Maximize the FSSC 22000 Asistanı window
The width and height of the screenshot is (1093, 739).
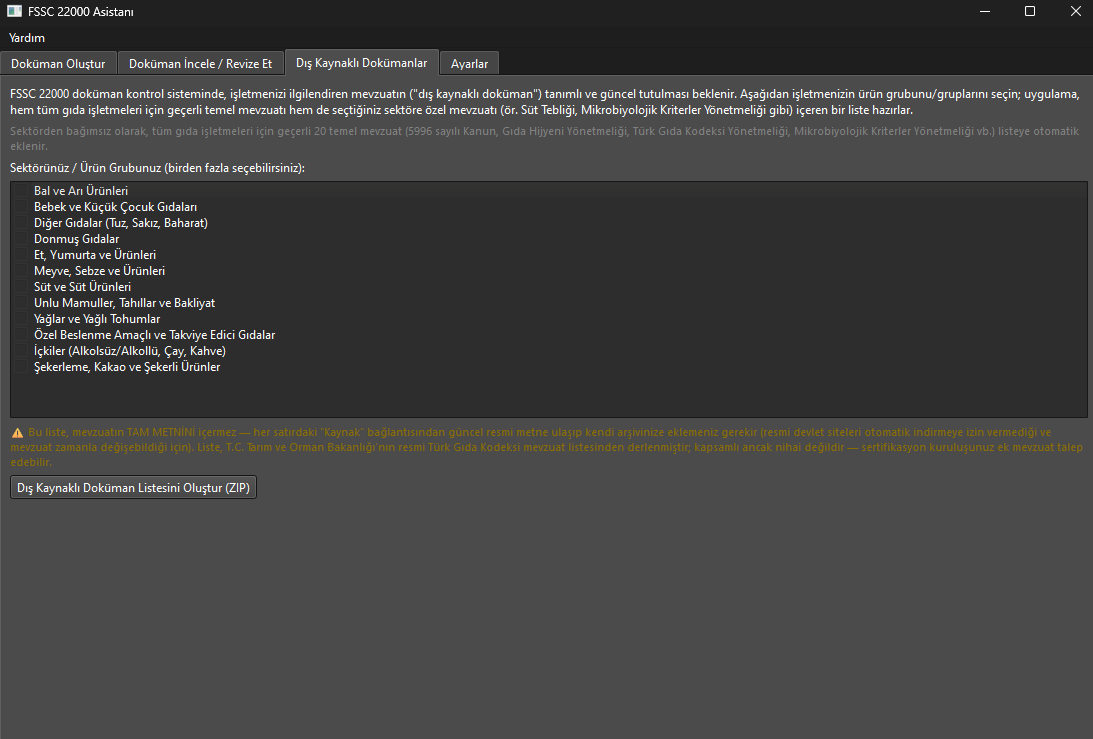[1030, 11]
